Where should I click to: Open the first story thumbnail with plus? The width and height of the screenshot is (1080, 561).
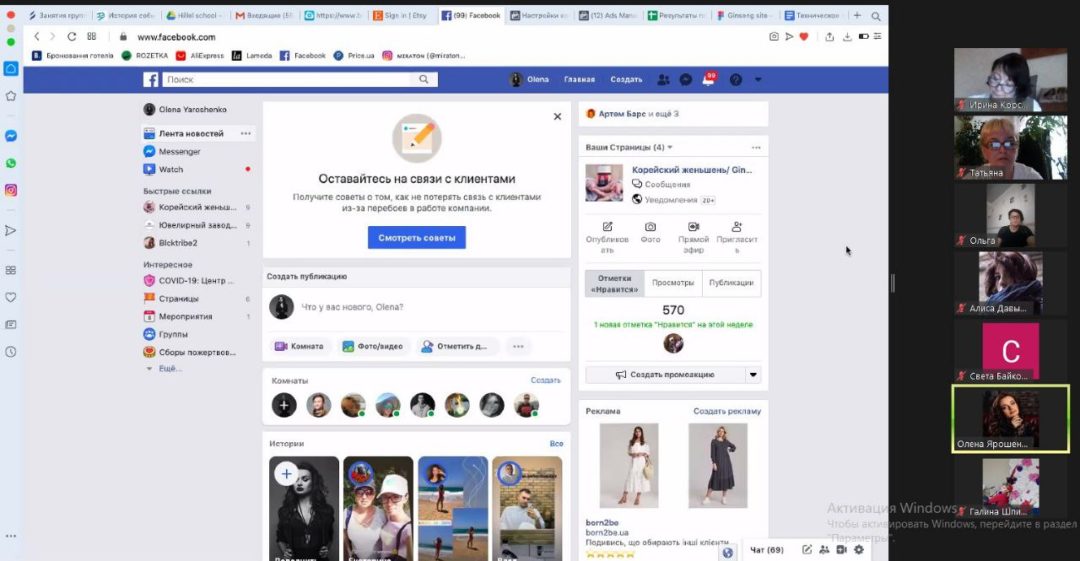click(x=303, y=508)
